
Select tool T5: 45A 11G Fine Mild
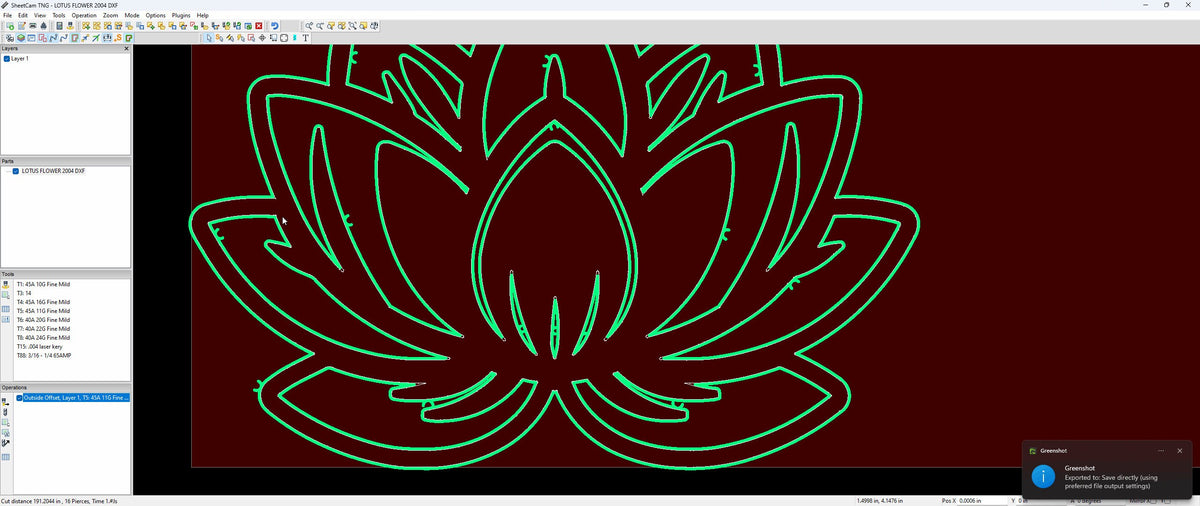pos(43,311)
